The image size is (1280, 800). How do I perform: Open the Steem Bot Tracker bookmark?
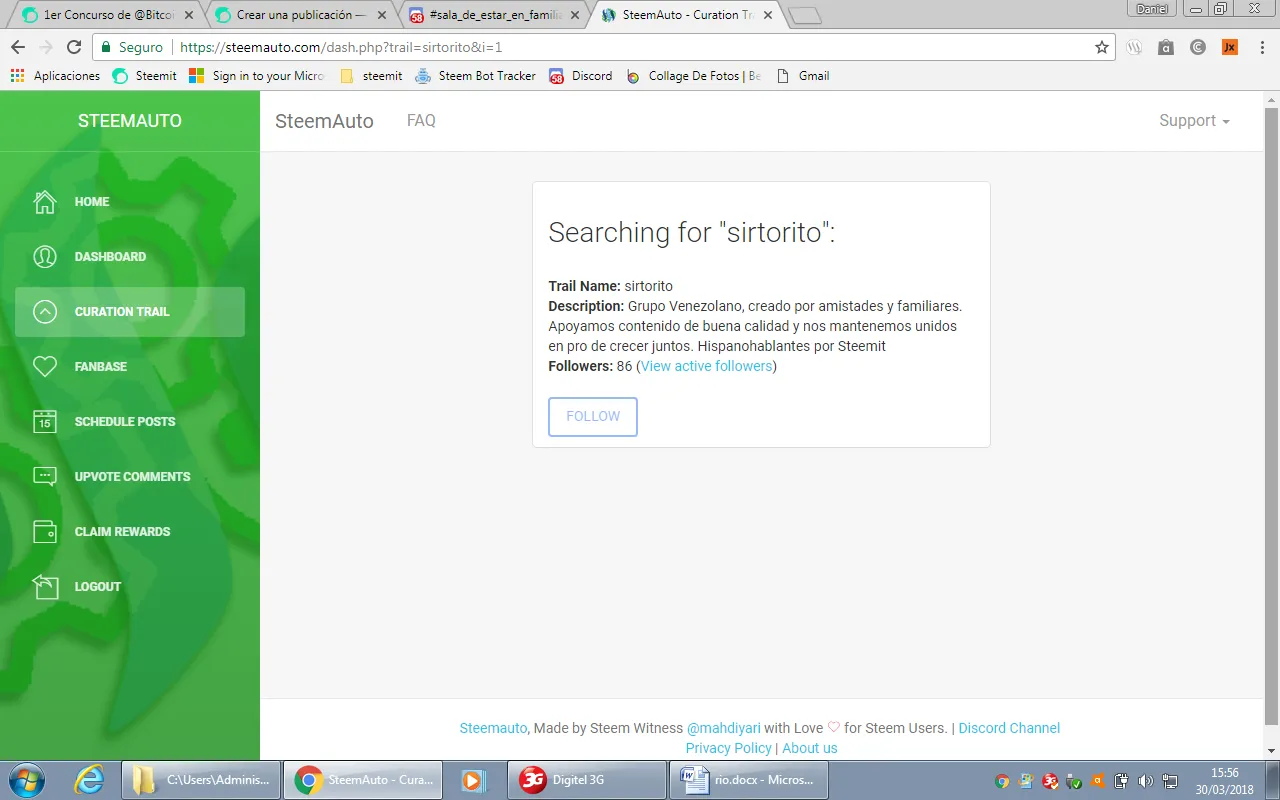click(x=476, y=76)
